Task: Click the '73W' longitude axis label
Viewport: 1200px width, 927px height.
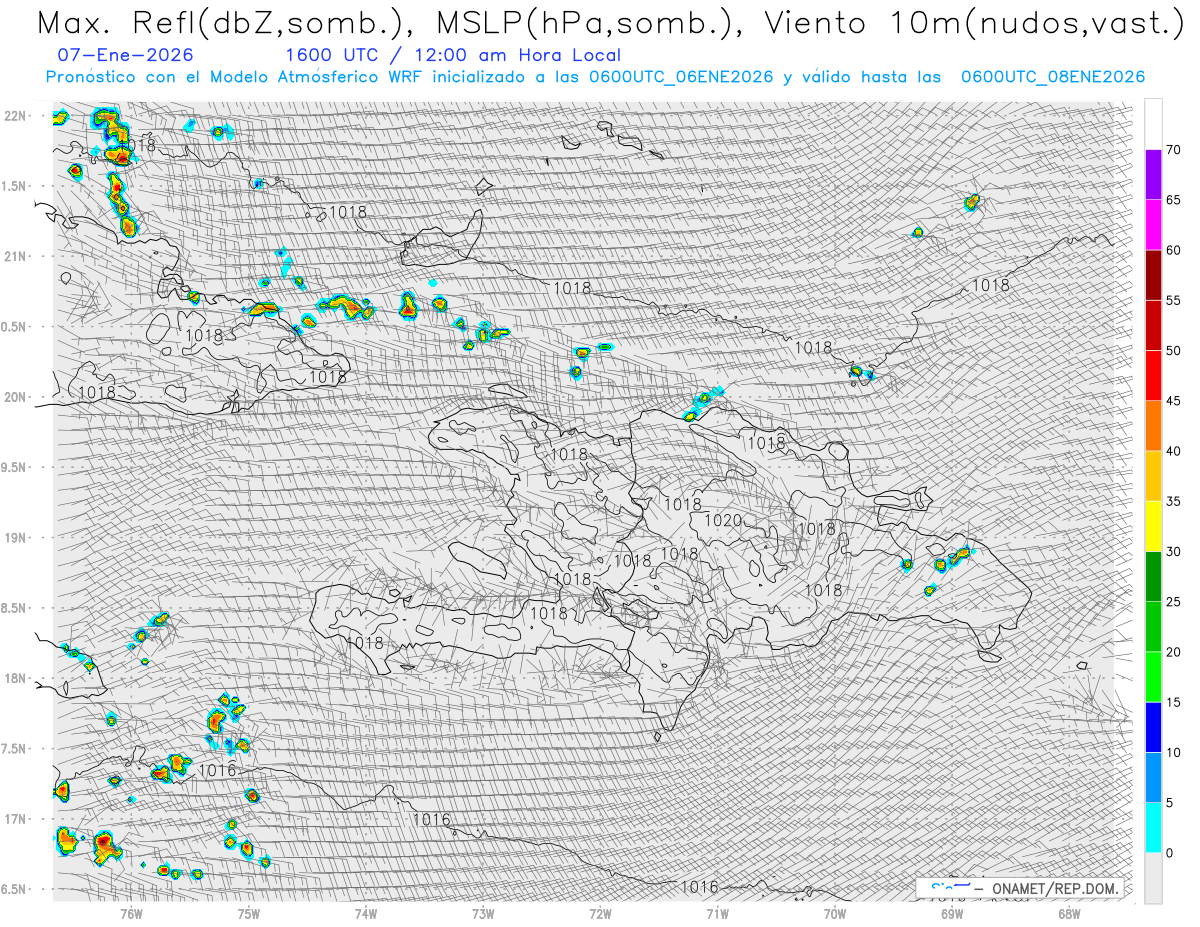Action: point(483,913)
